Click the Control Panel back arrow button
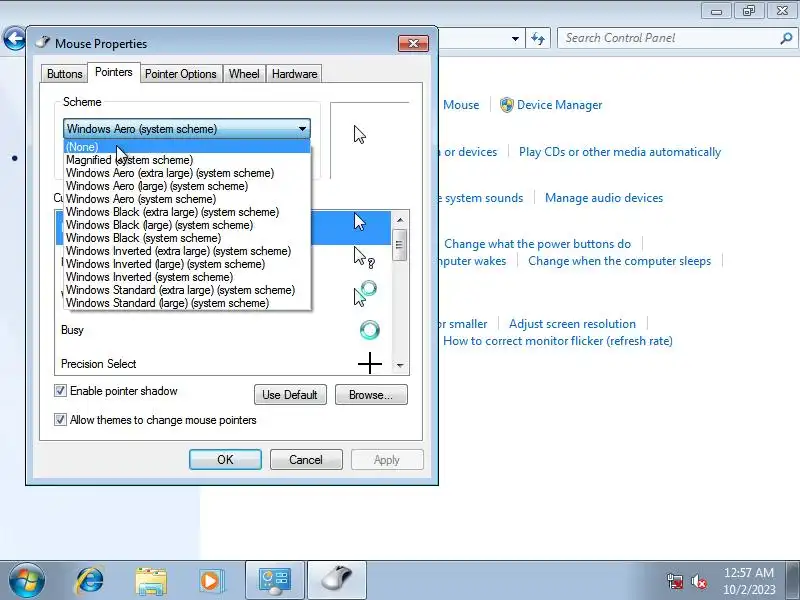 tap(14, 38)
